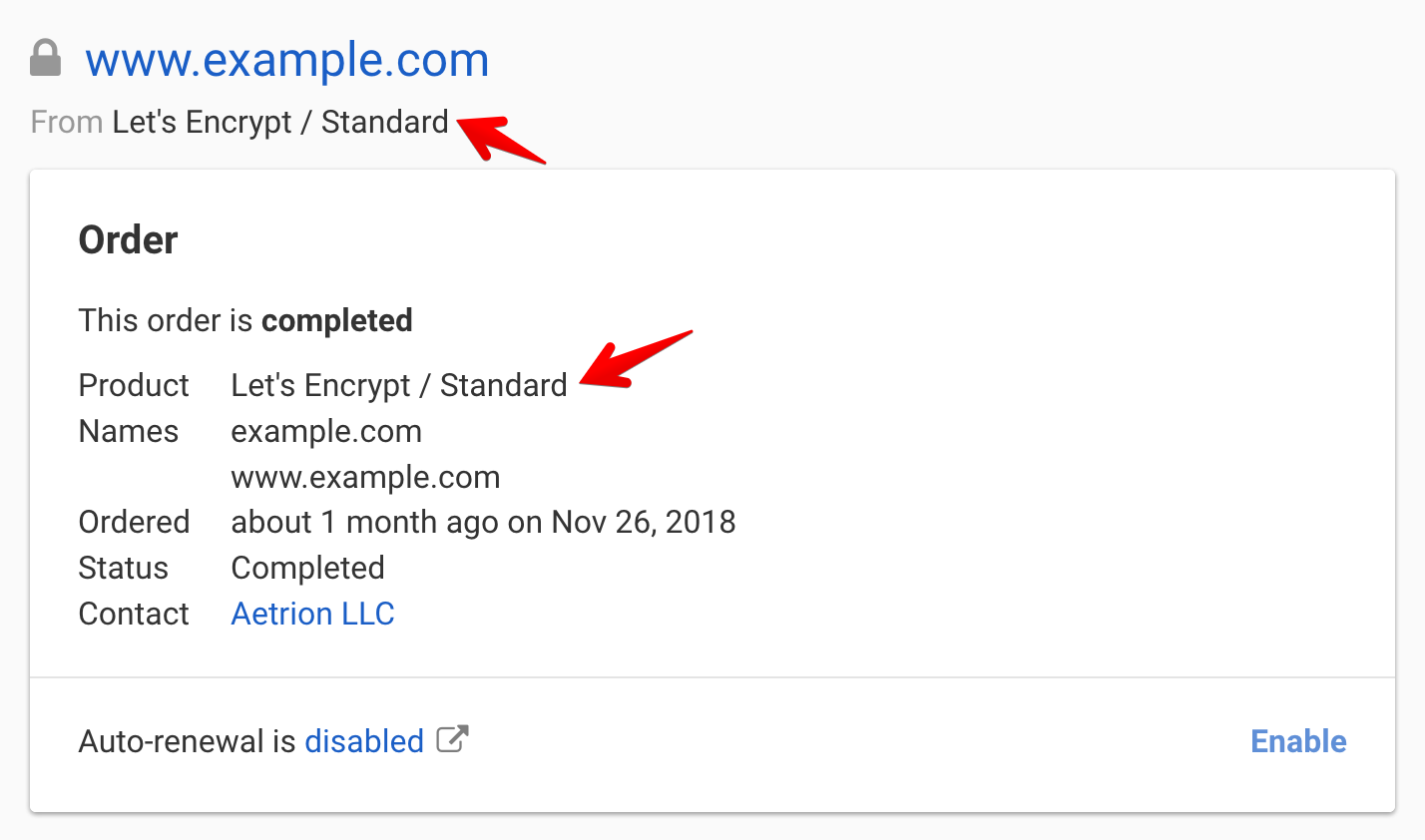Screen dimensions: 1425x840
Task: Click the Let's Encrypt / Standard subtitle under domain
Action: [280, 122]
